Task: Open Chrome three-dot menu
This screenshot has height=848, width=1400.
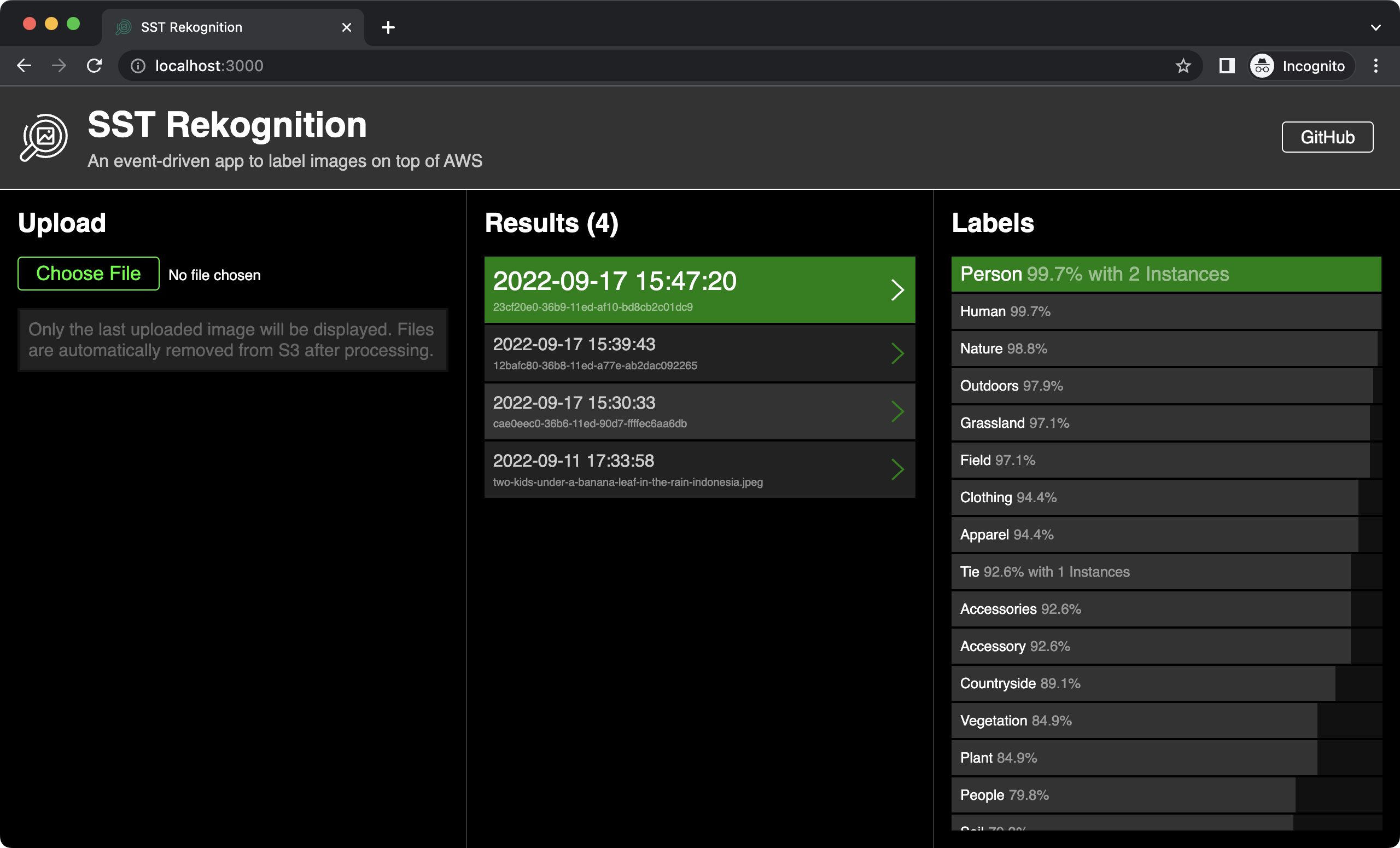Action: point(1375,66)
